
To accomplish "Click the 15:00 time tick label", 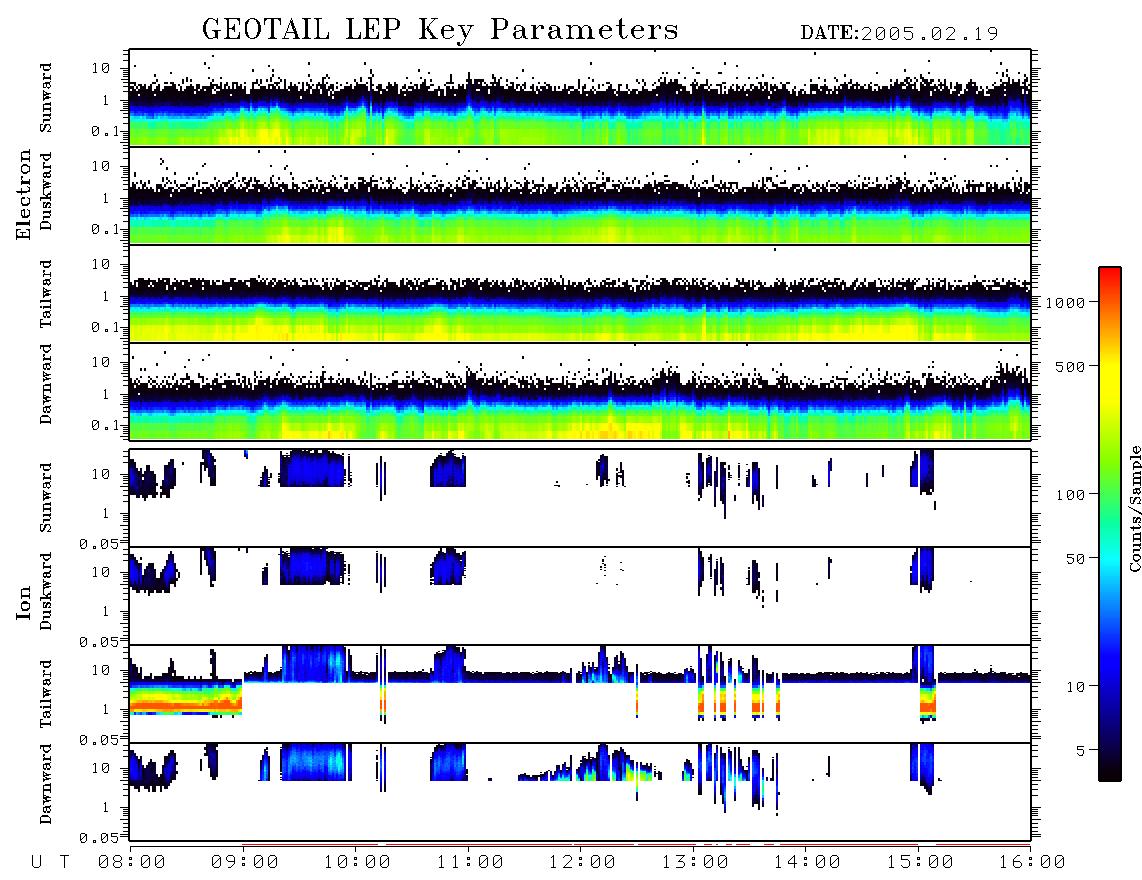I will pyautogui.click(x=920, y=863).
